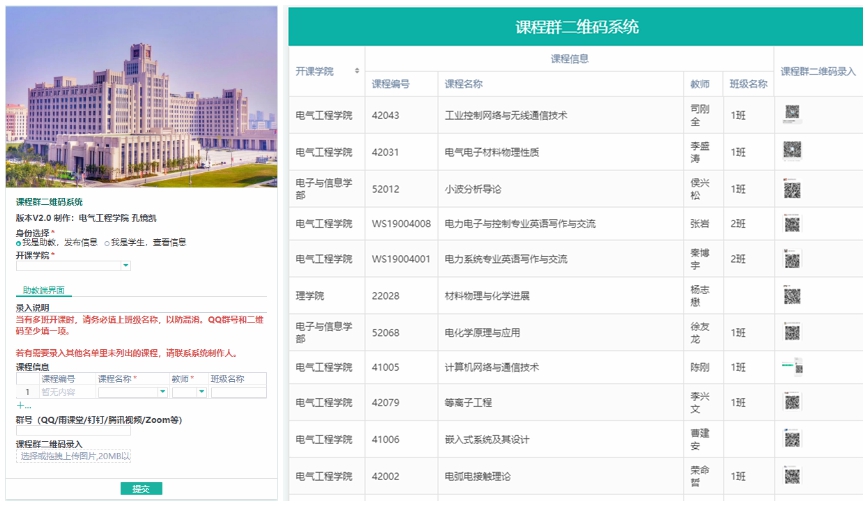Viewport: 868px width, 506px height.
Task: View QR code for 电化学原理与应用
Action: click(792, 332)
